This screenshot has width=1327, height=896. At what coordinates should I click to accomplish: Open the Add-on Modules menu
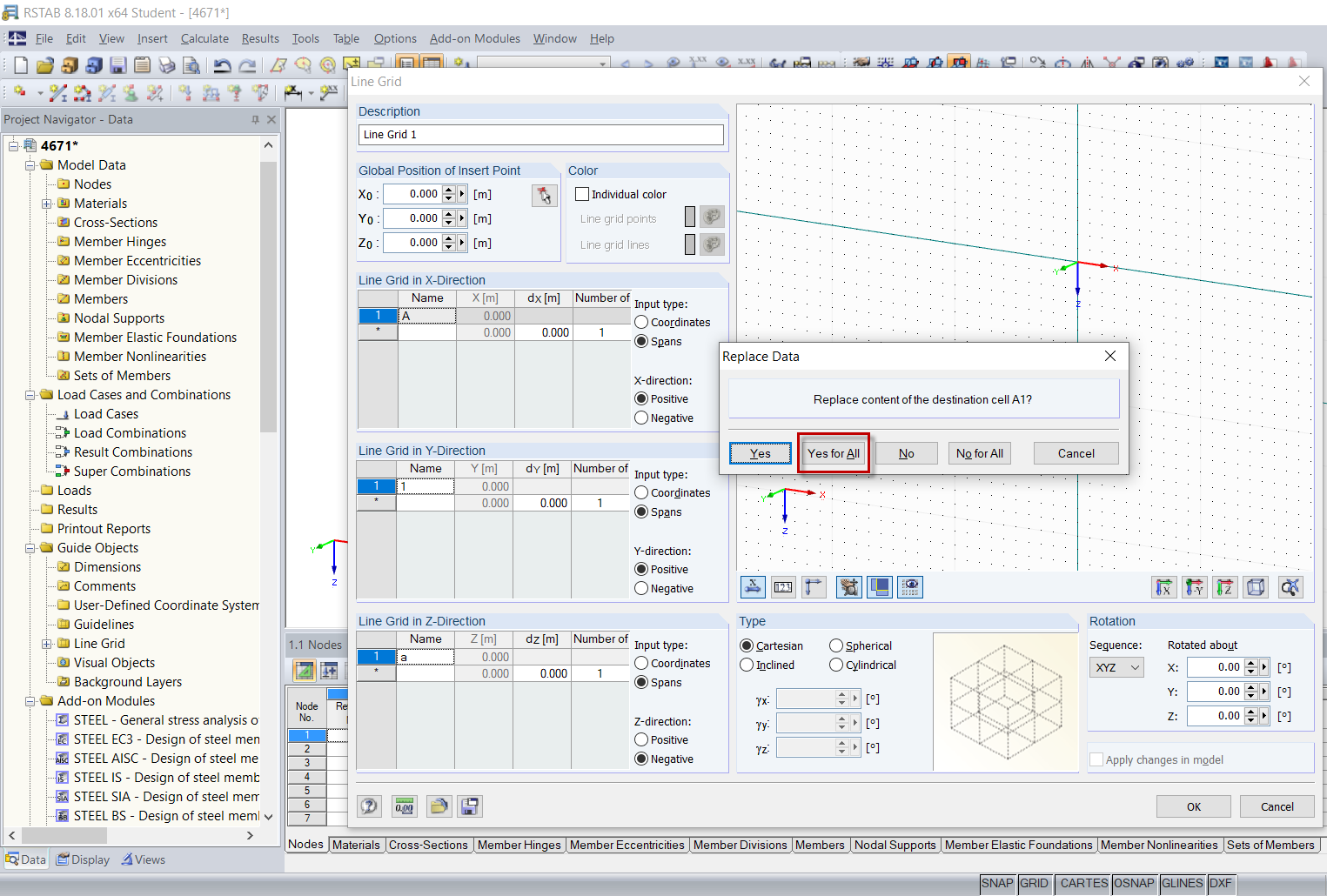475,38
